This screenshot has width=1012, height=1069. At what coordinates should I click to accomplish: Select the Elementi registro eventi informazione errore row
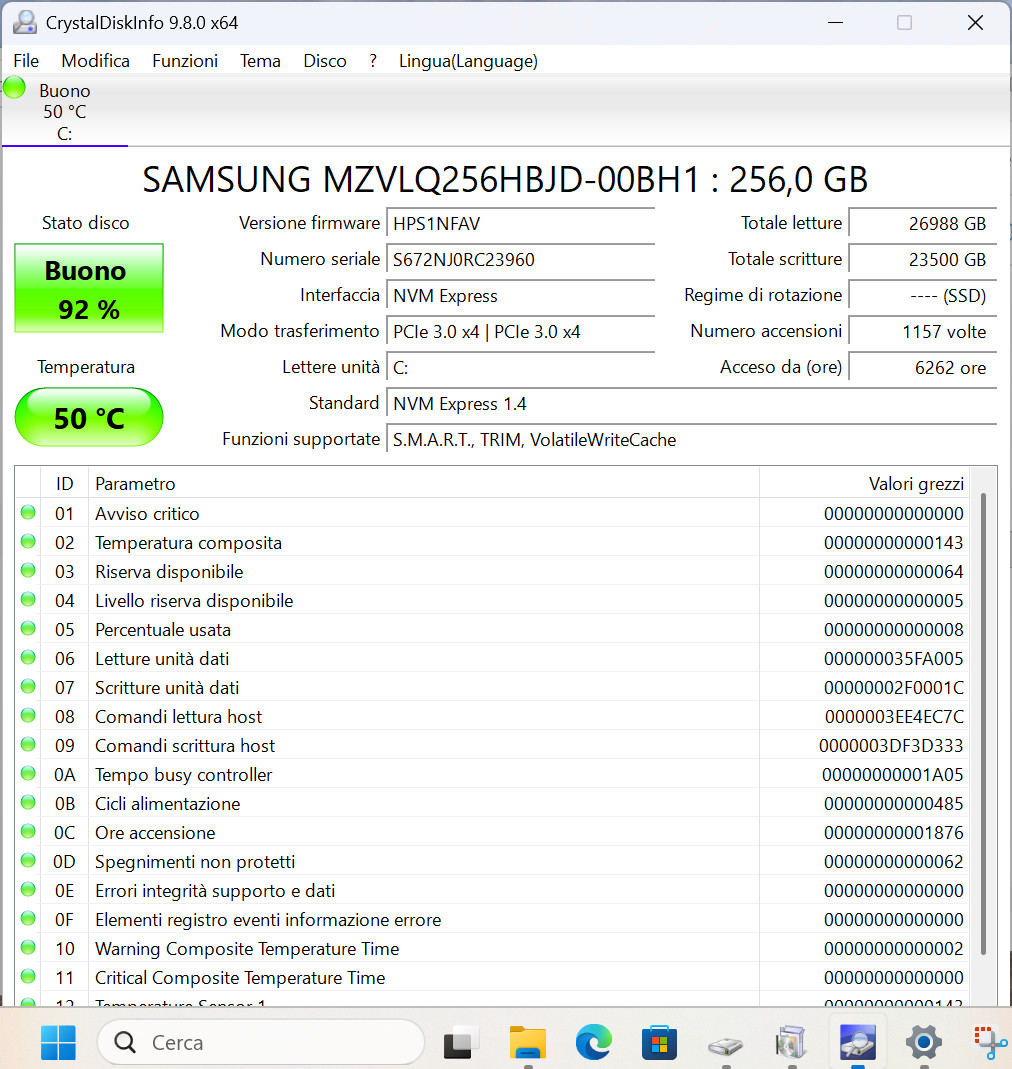[492, 920]
